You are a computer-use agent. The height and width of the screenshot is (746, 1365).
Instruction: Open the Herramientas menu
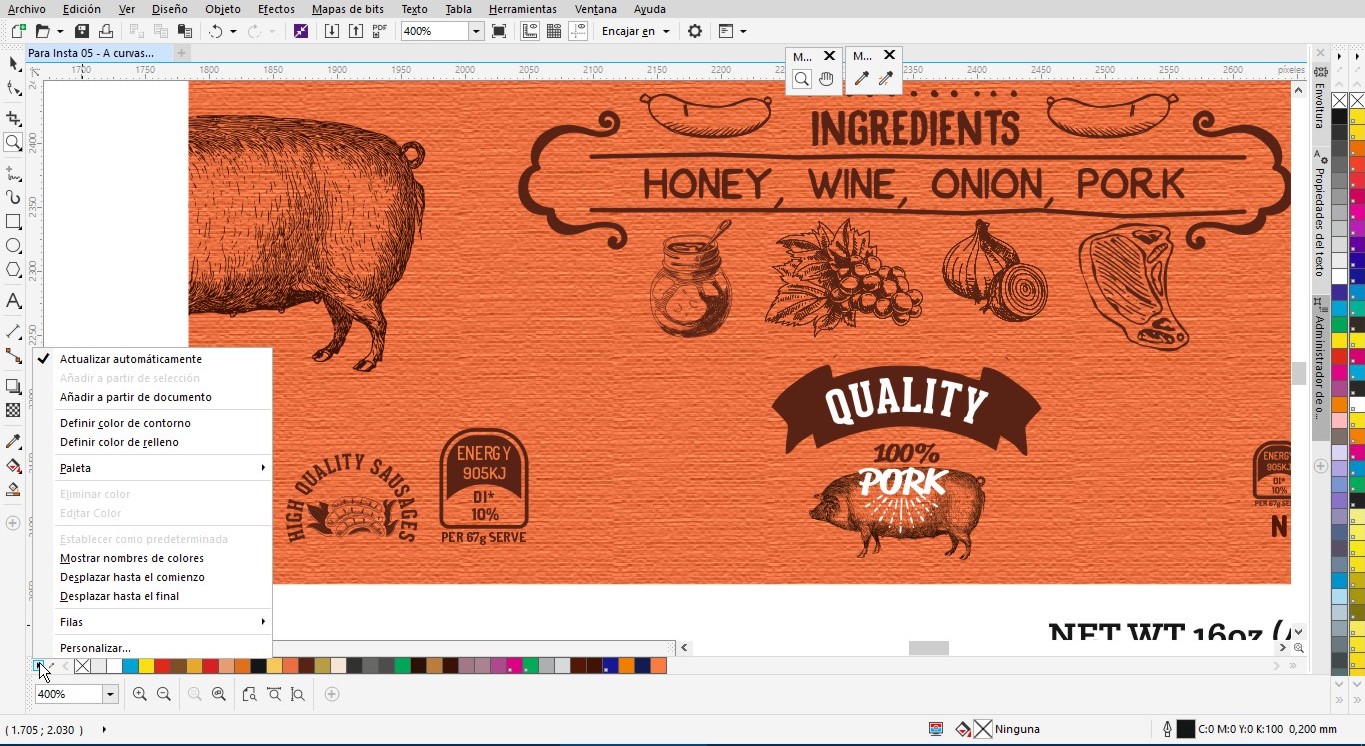(x=522, y=9)
